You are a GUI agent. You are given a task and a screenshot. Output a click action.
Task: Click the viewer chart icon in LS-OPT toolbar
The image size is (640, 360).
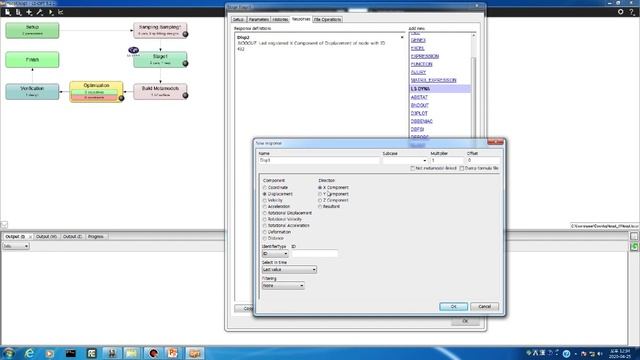pyautogui.click(x=60, y=12)
